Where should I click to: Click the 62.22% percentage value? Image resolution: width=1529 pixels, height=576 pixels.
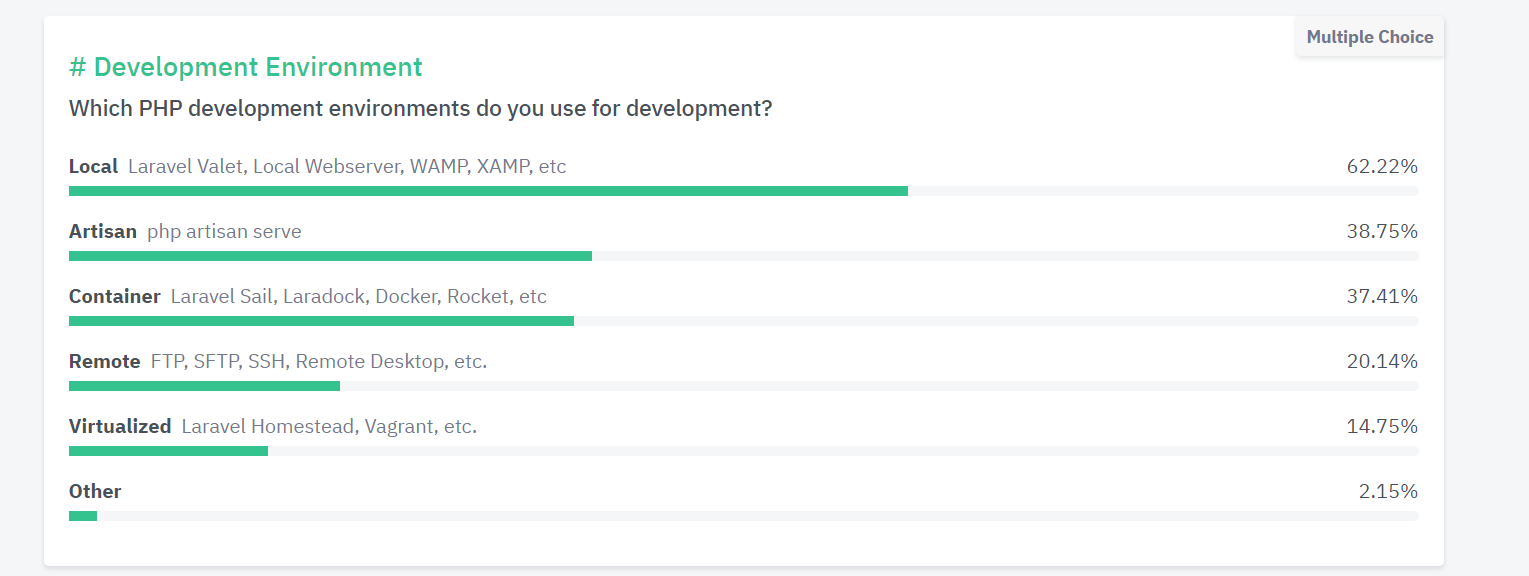[x=1382, y=166]
